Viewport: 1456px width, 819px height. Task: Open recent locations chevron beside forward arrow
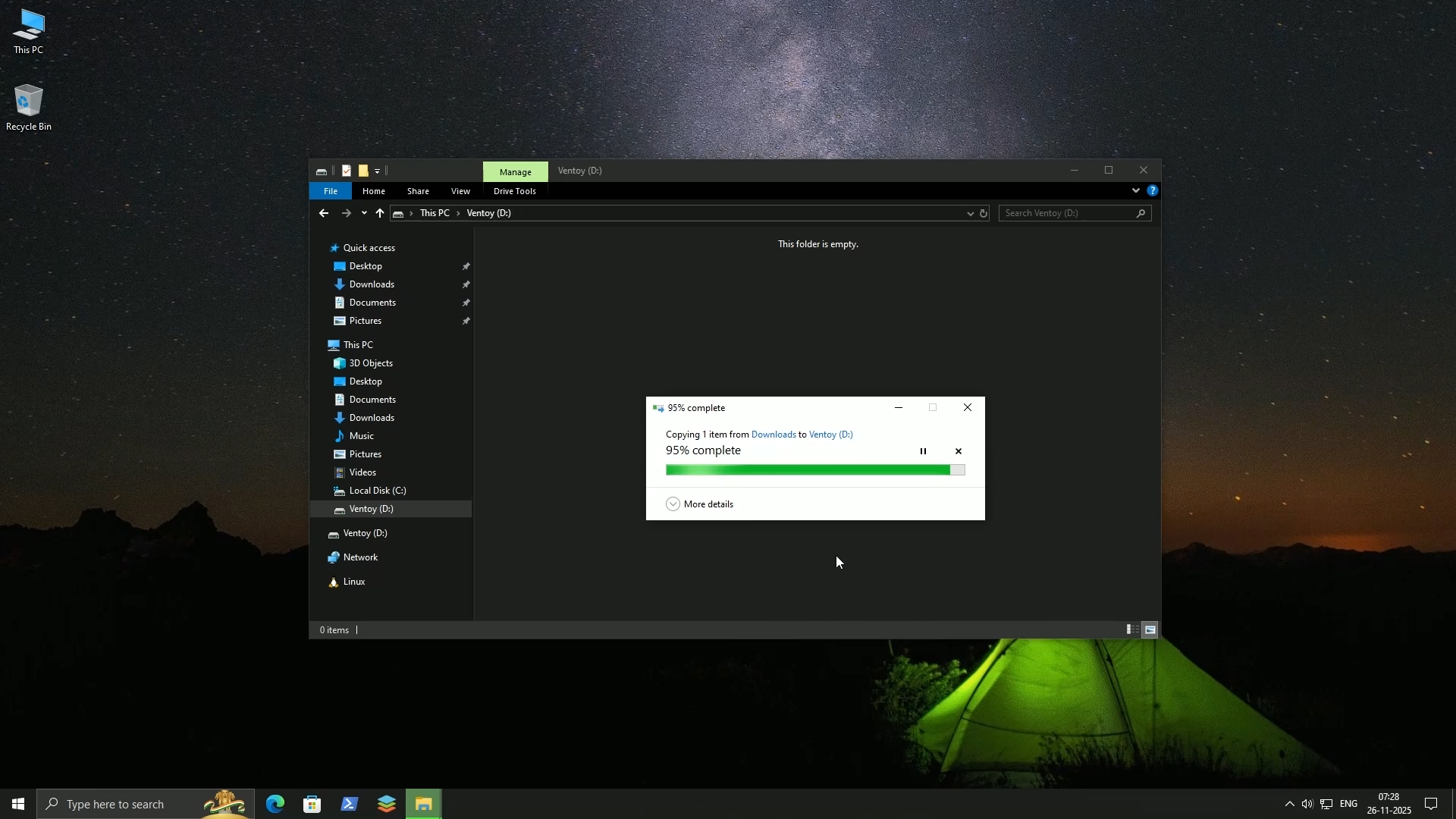pos(364,213)
